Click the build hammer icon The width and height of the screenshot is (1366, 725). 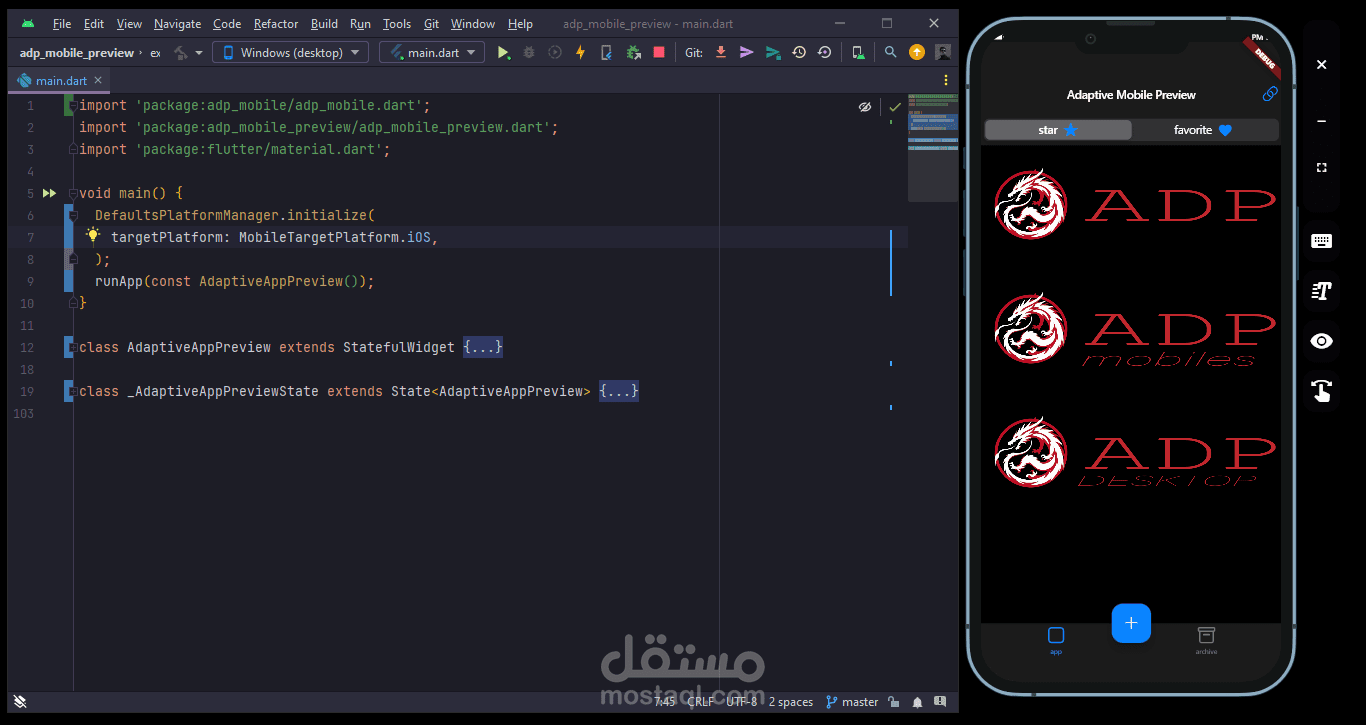(180, 52)
